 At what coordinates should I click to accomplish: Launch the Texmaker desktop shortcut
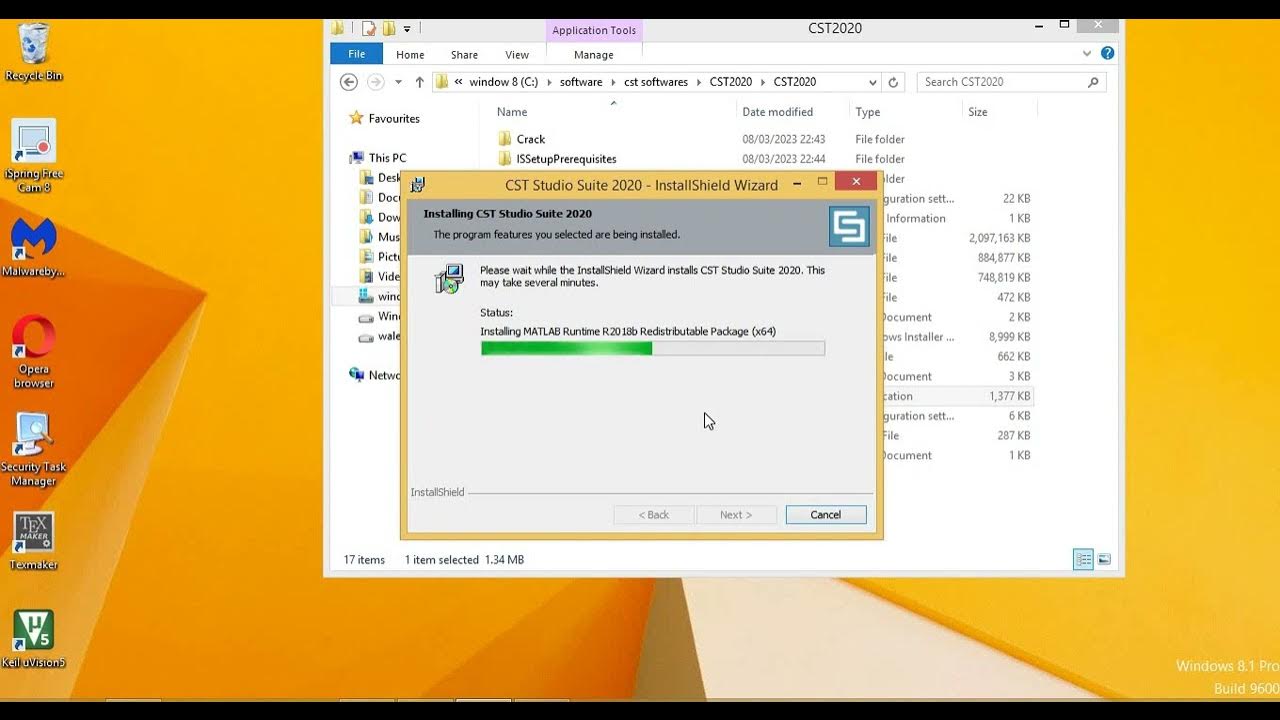(33, 541)
